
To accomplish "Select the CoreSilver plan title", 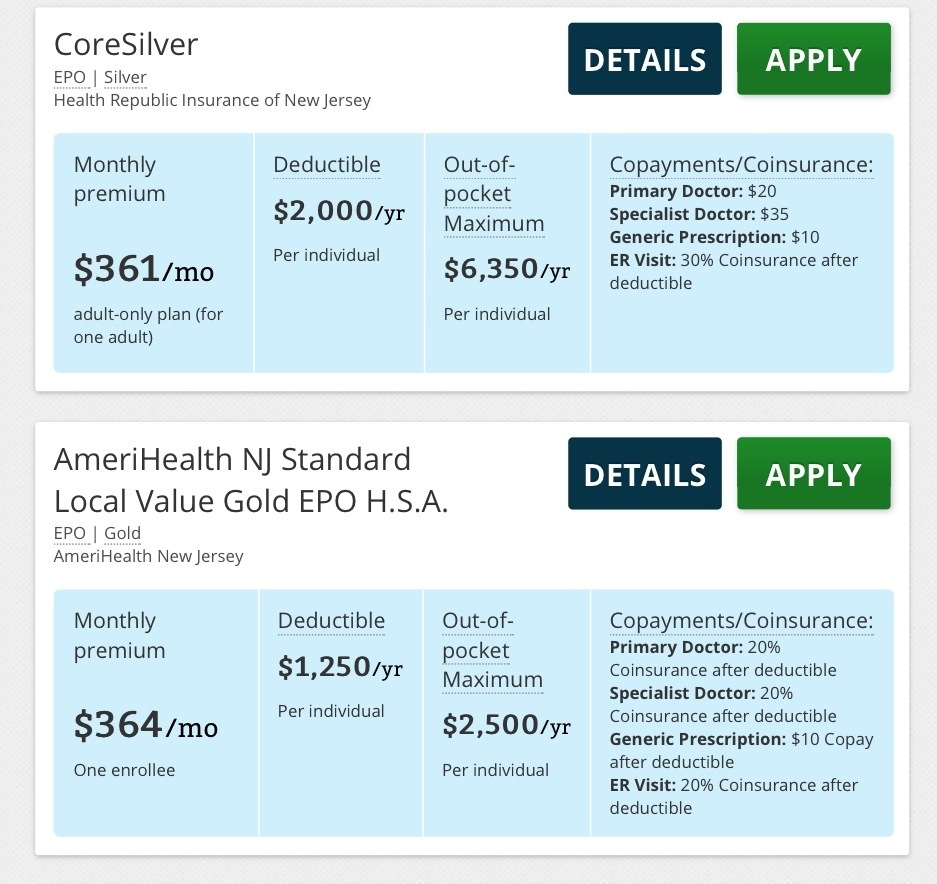I will pos(126,44).
